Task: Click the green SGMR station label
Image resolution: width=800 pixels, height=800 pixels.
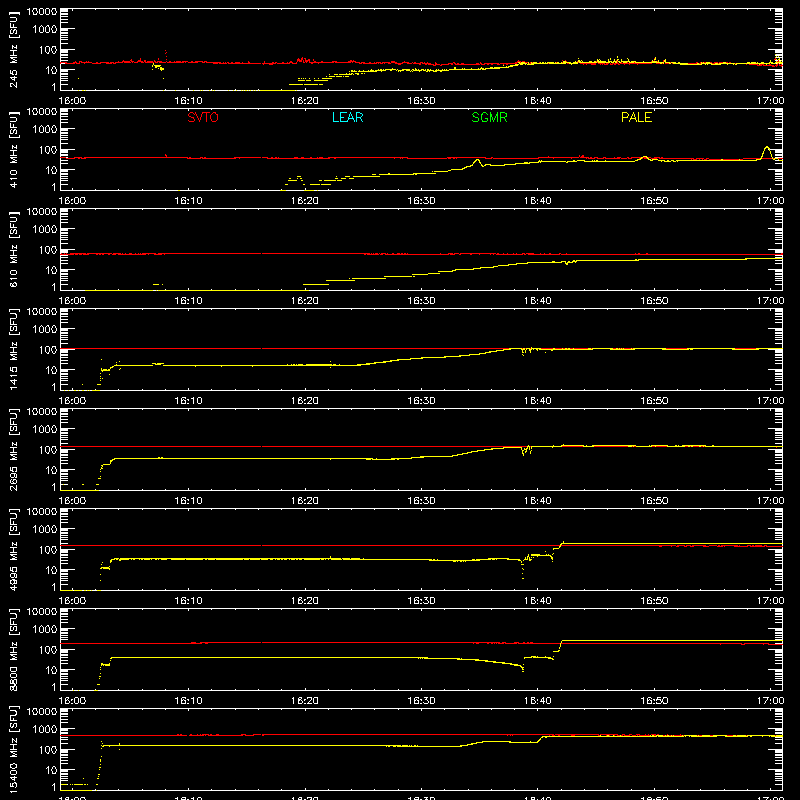Action: (x=489, y=117)
